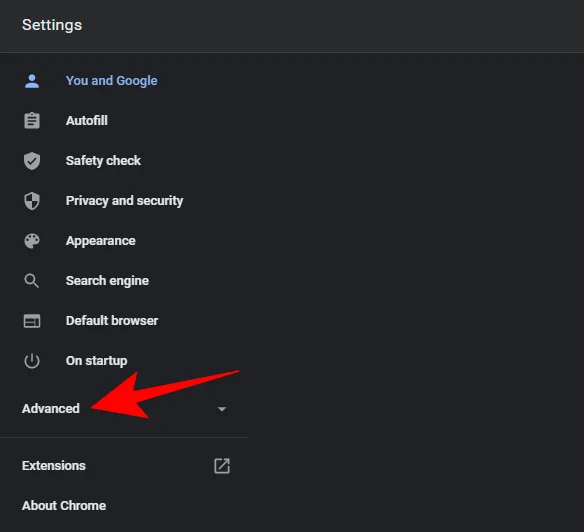This screenshot has height=532, width=584.
Task: Click the Settings page title
Action: (x=52, y=25)
